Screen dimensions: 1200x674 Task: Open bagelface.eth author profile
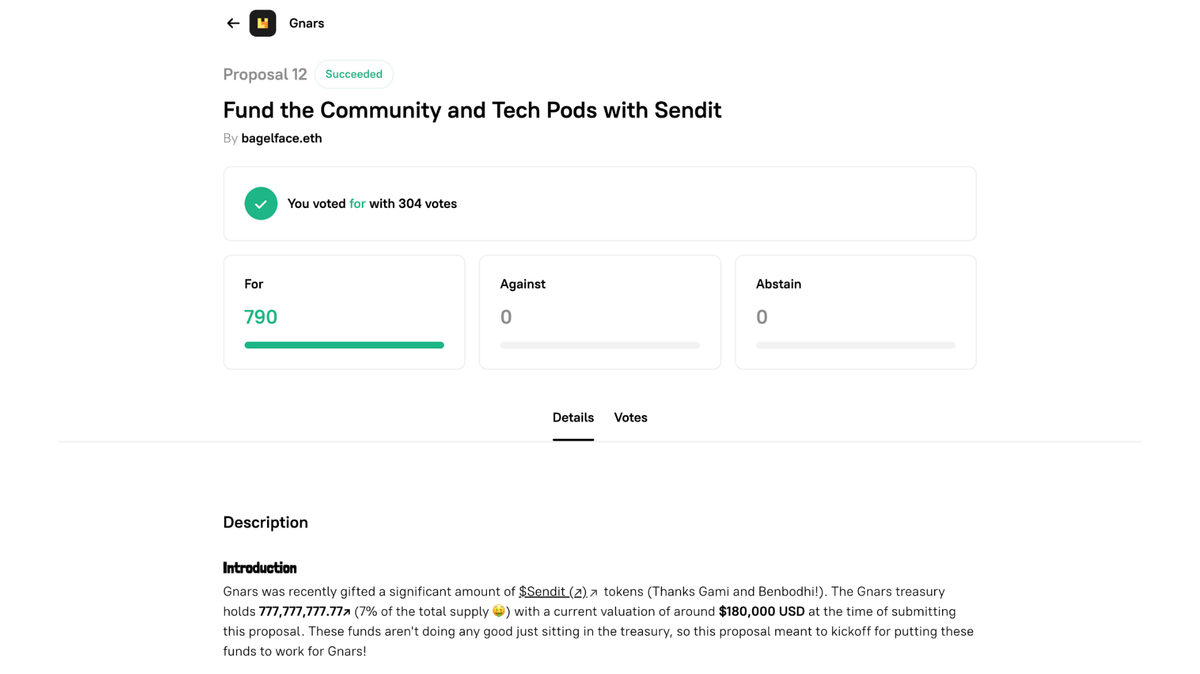tap(281, 138)
